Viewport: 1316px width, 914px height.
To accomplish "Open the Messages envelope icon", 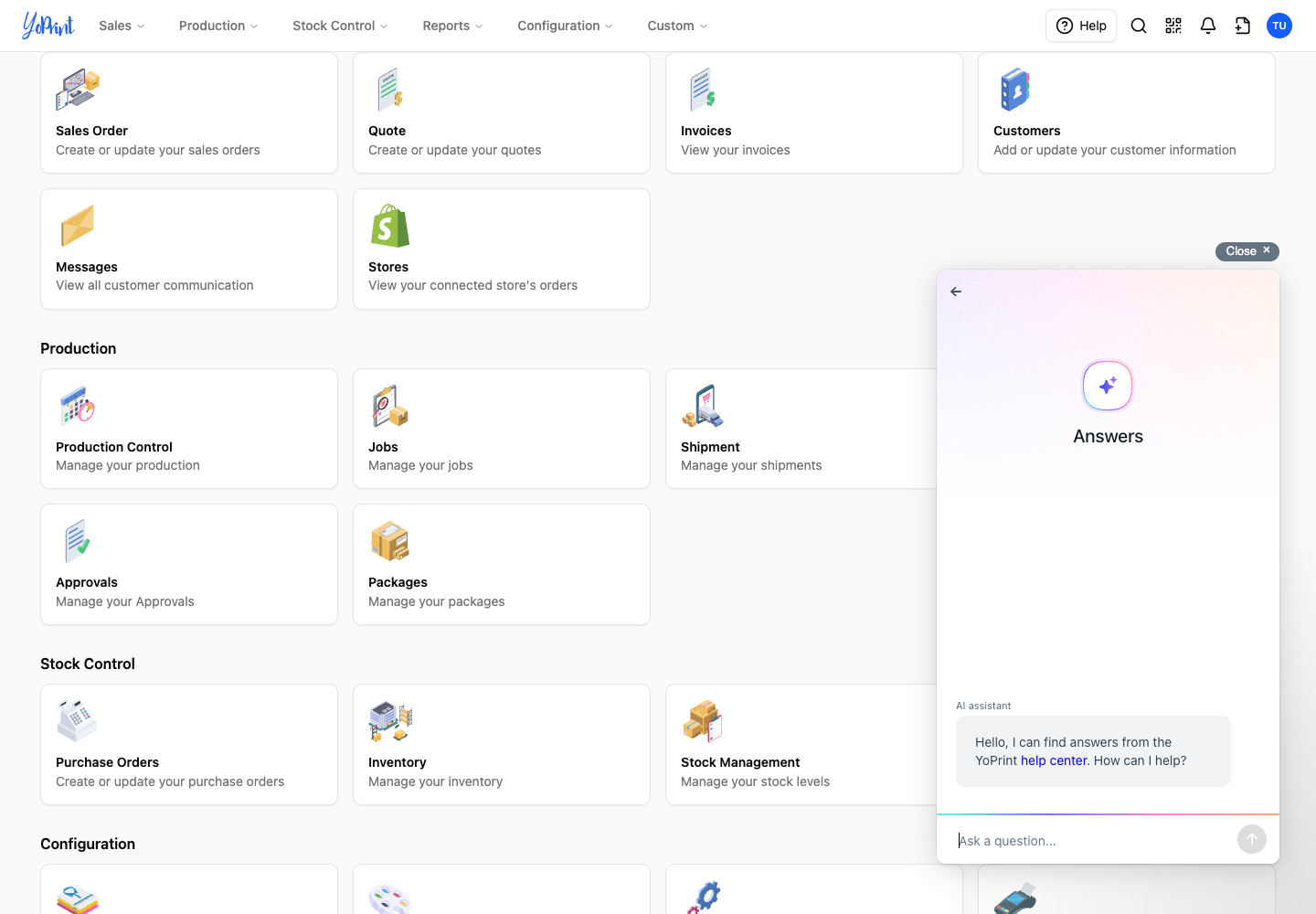I will 78,226.
